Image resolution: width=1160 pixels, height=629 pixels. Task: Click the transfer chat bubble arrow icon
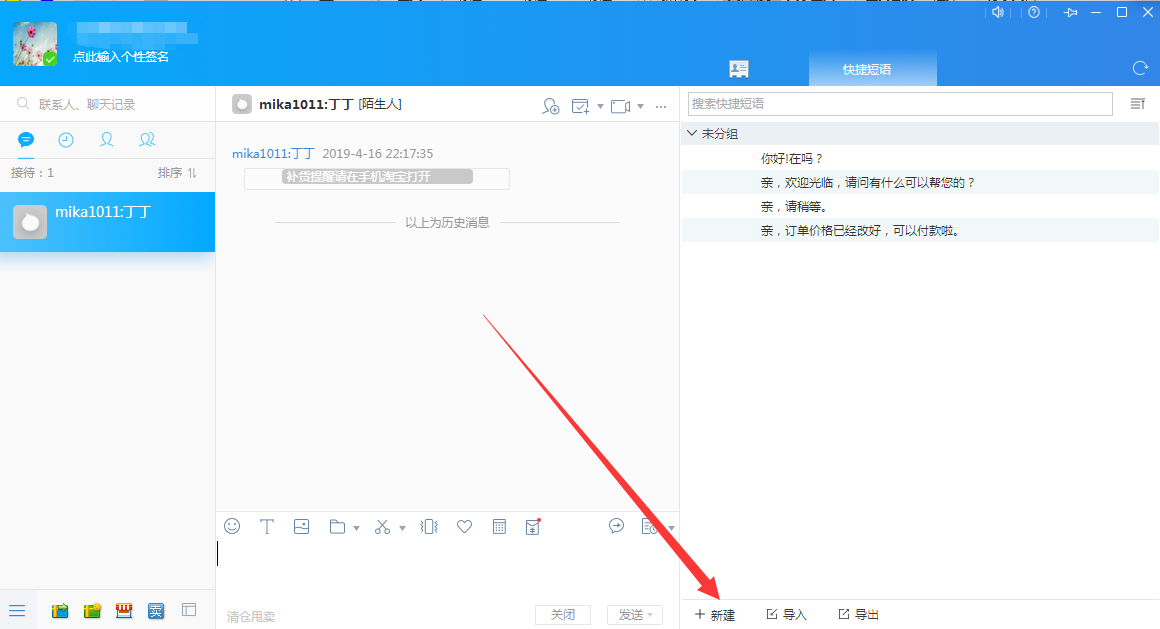coord(616,526)
